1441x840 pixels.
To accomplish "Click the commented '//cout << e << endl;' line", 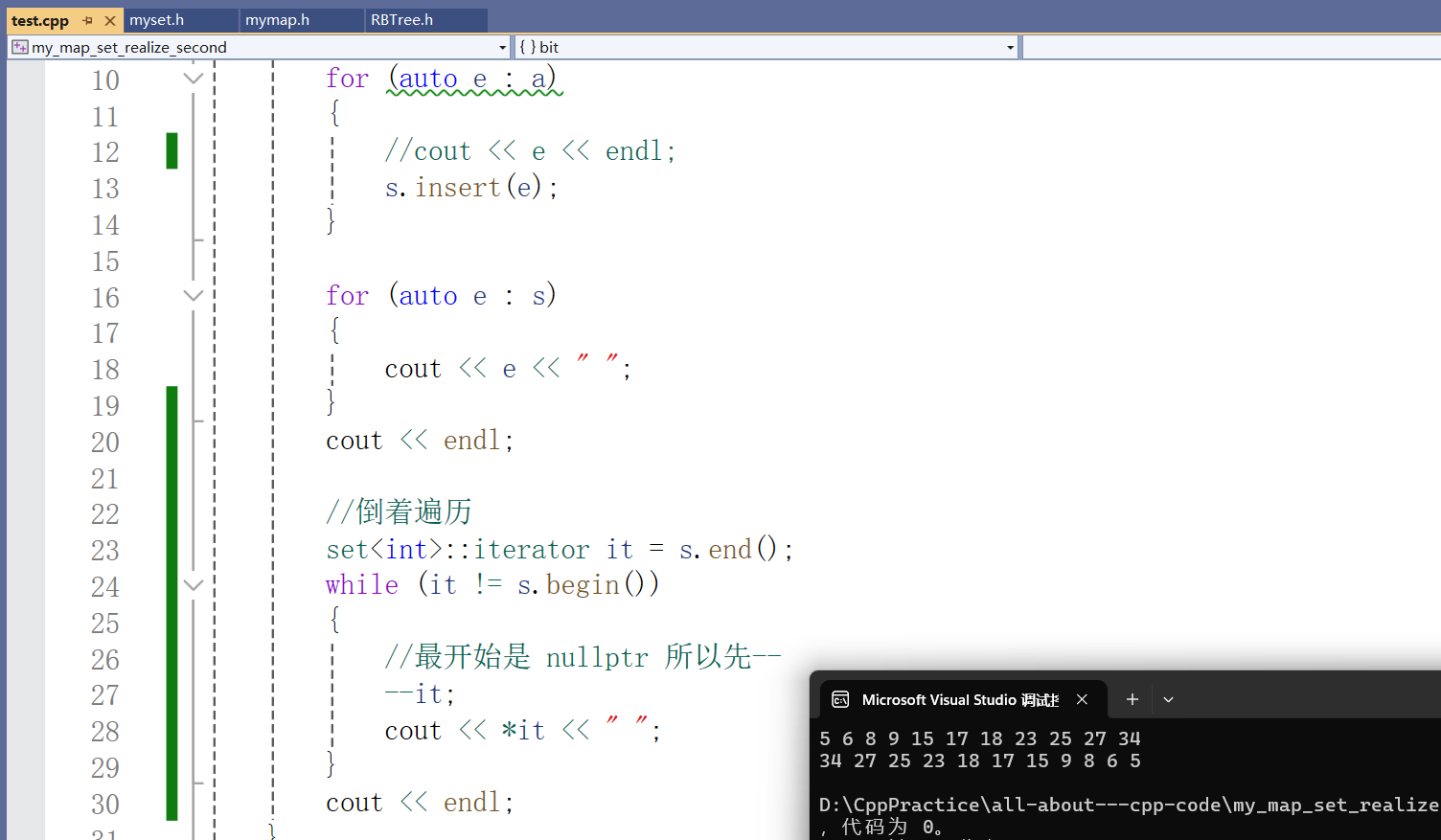I will [530, 151].
